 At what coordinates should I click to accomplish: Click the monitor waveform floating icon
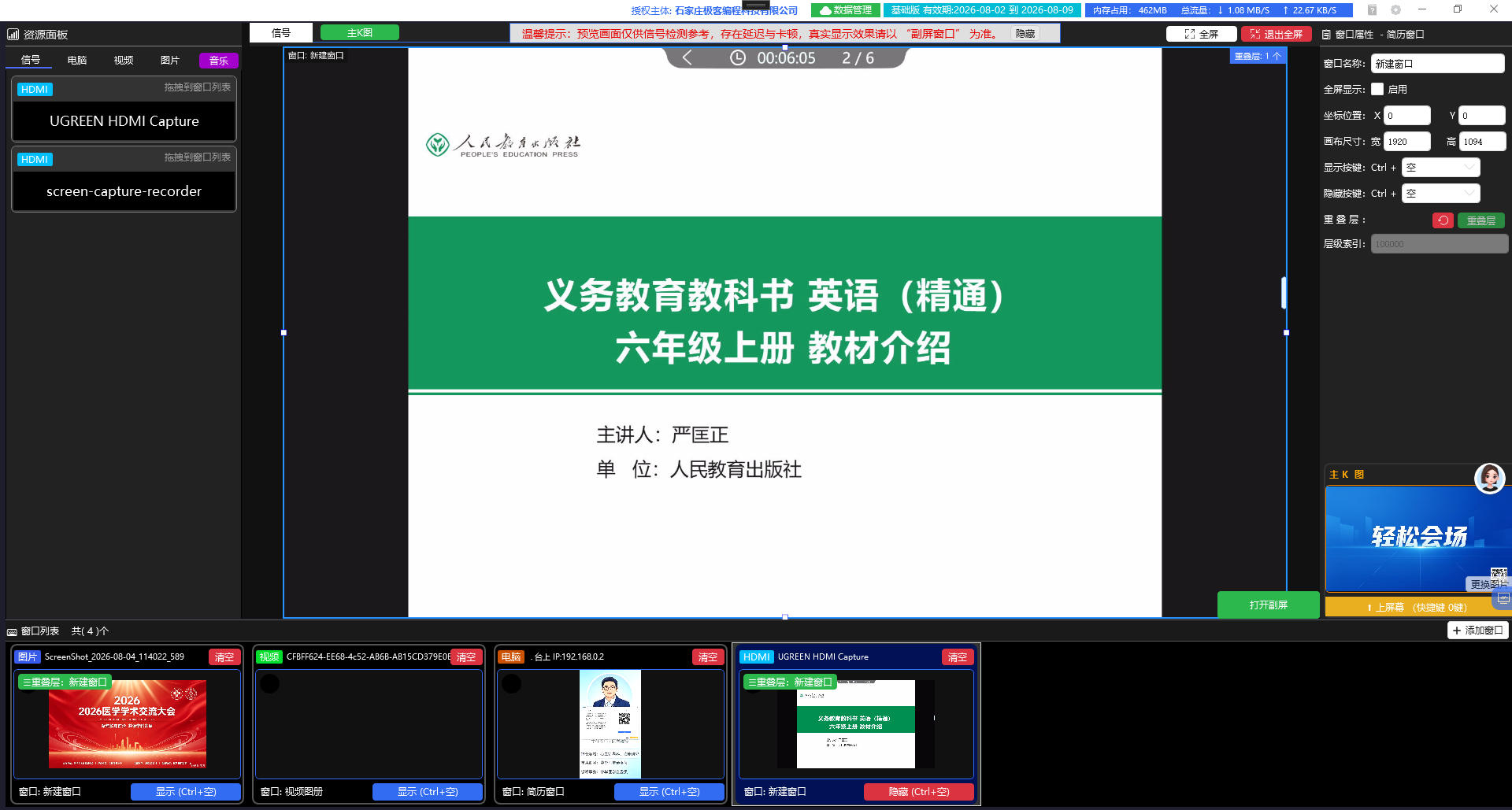tap(1503, 600)
